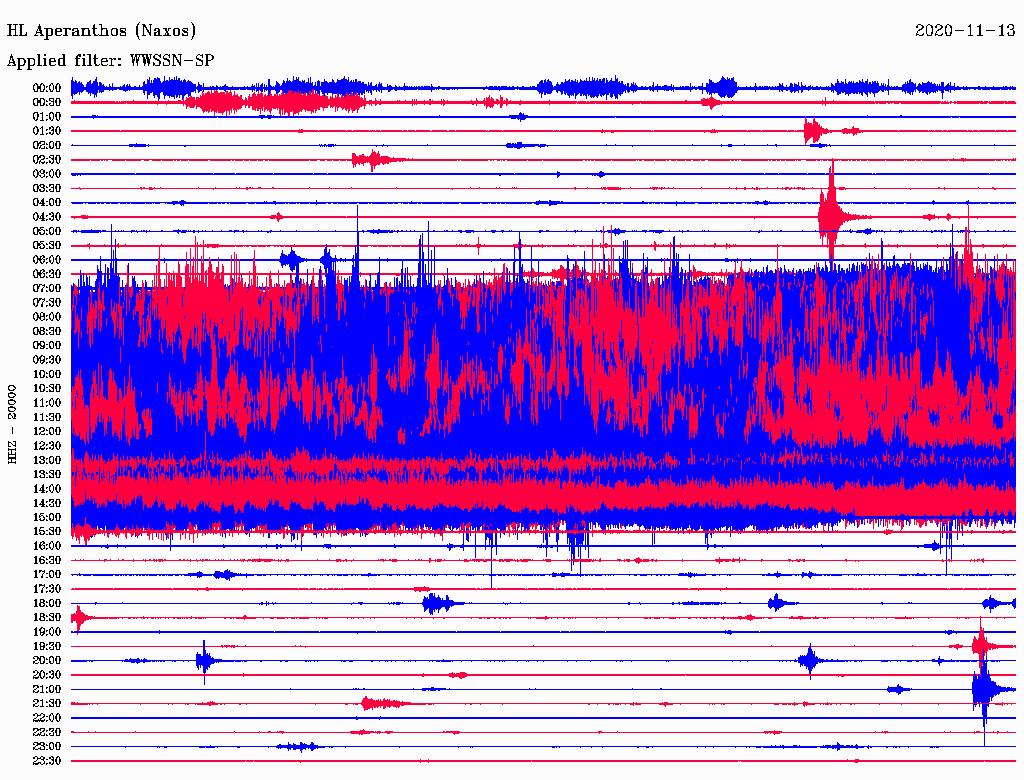
Task: Click the 10:30 time label
Action: click(47, 389)
